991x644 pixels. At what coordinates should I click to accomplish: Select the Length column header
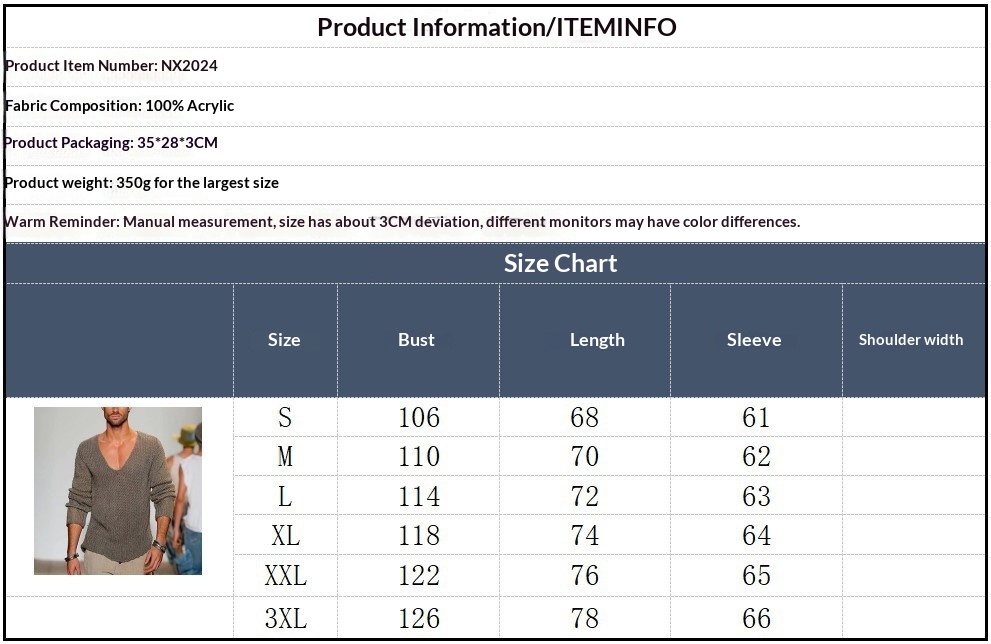[x=597, y=340]
